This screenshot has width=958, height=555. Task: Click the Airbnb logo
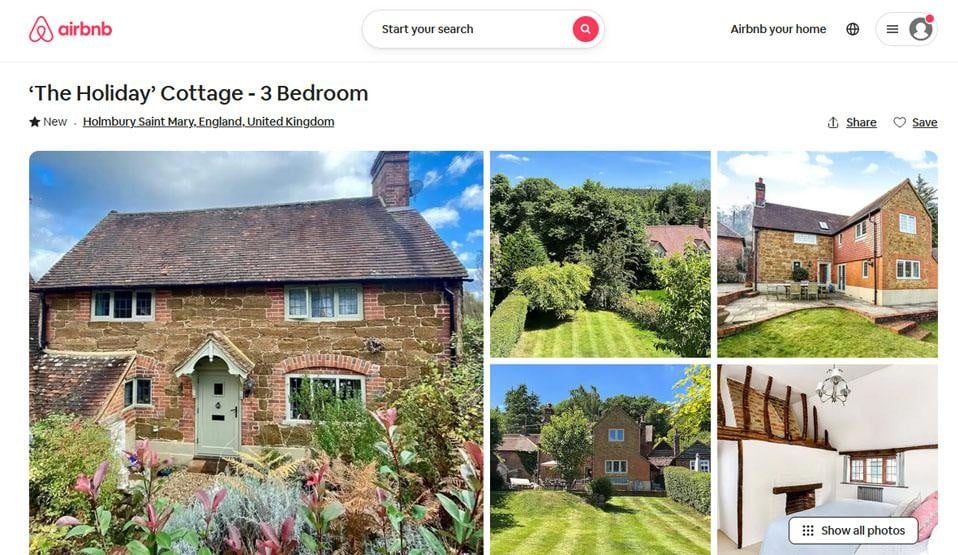70,29
